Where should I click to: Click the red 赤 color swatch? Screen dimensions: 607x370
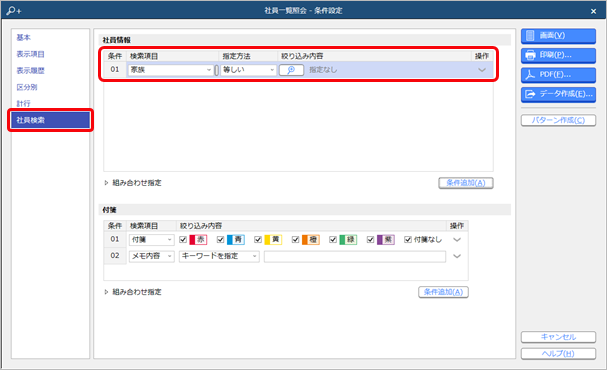click(x=198, y=240)
